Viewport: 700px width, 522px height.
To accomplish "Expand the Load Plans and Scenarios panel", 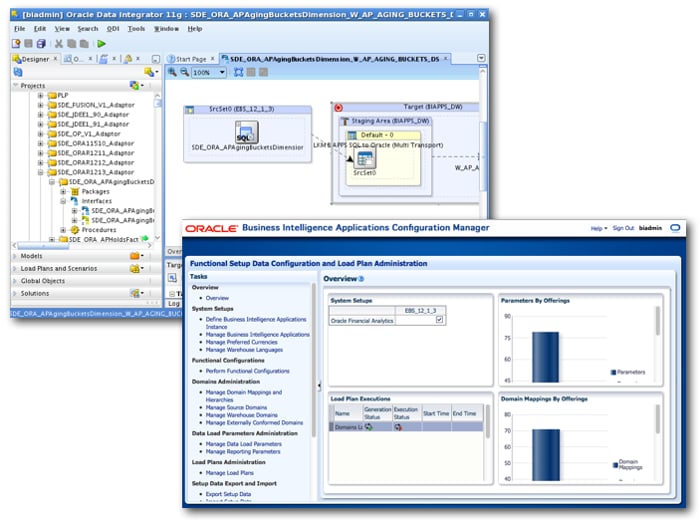I will point(15,268).
